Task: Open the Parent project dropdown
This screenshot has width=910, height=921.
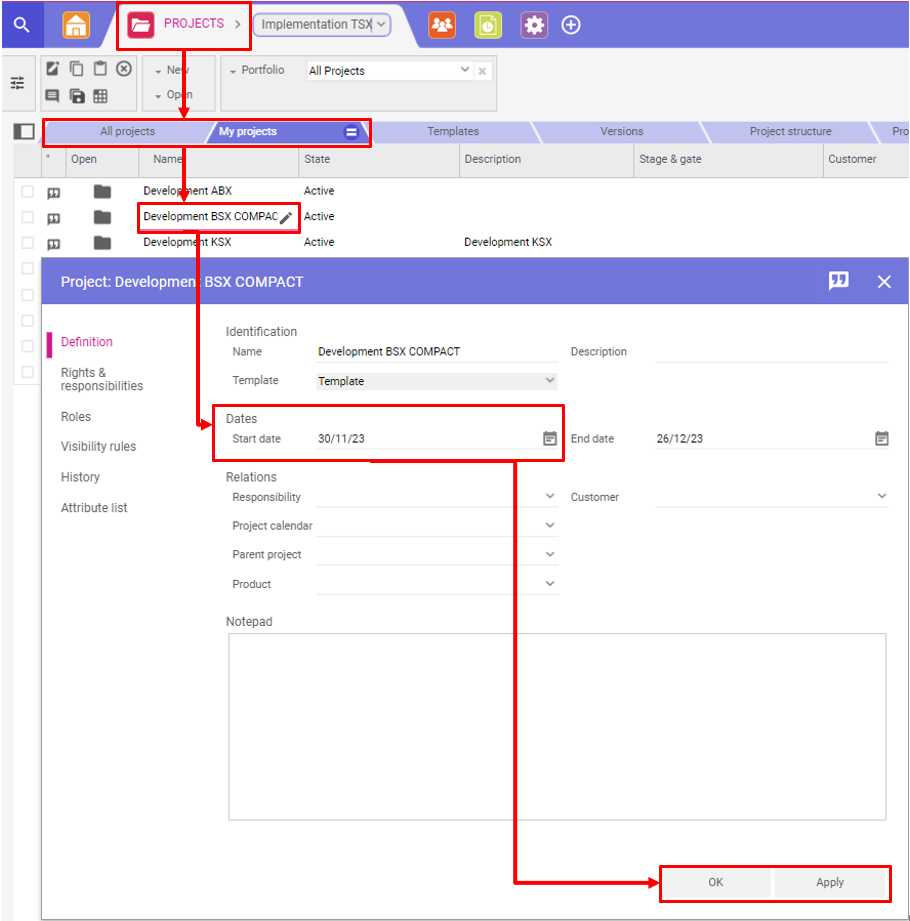Action: pyautogui.click(x=548, y=554)
